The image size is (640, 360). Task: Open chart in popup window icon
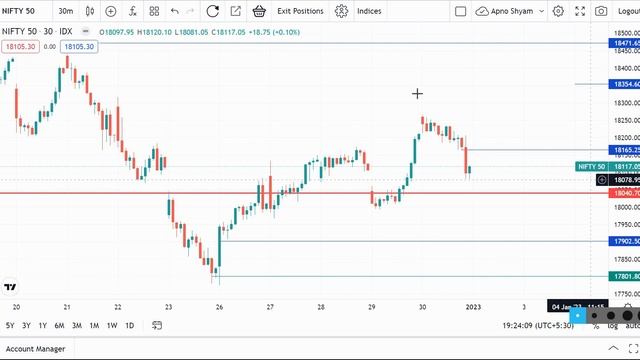pyautogui.click(x=236, y=11)
